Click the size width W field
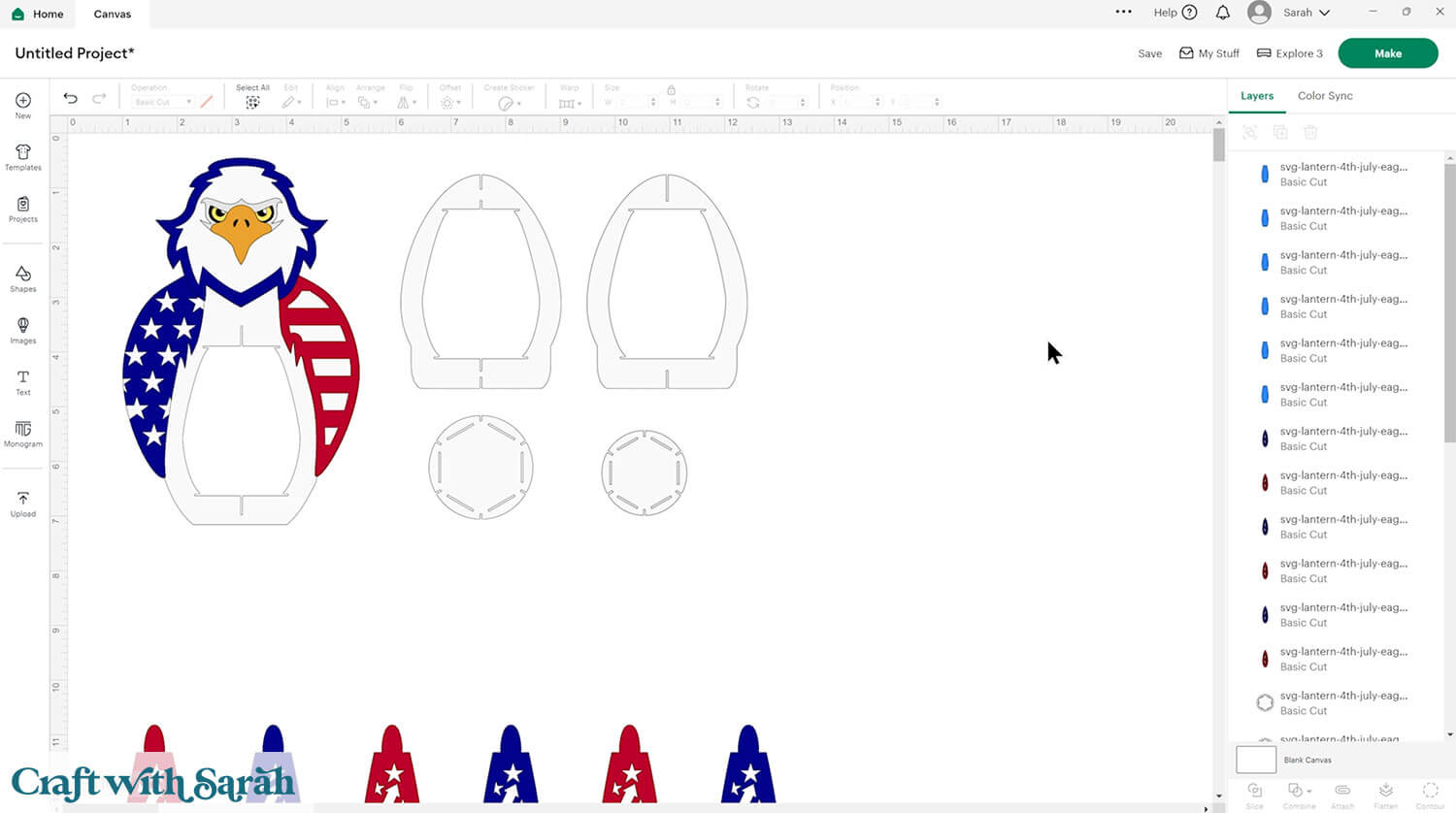1456x813 pixels. pyautogui.click(x=632, y=102)
